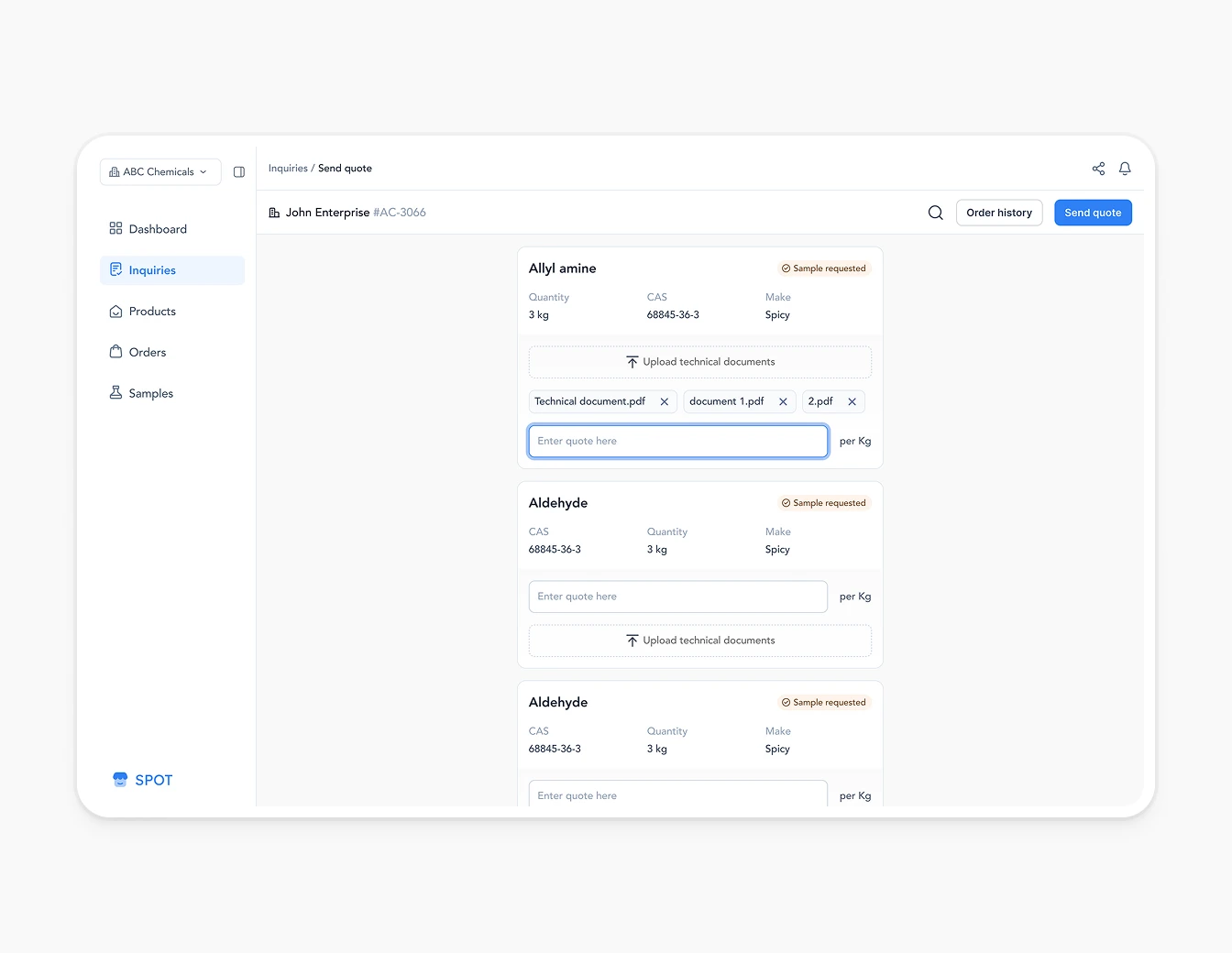Remove the Technical document.pdf attachment
1232x953 pixels.
(x=665, y=401)
